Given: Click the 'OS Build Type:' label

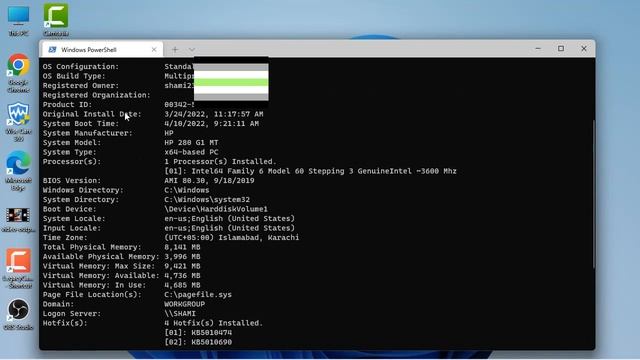Looking at the screenshot, I should pos(74,76).
